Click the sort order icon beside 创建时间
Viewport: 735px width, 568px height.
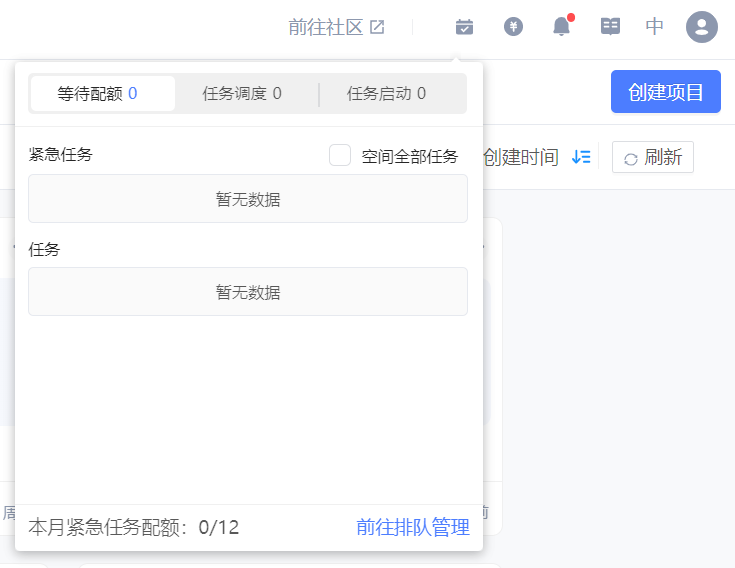(581, 157)
